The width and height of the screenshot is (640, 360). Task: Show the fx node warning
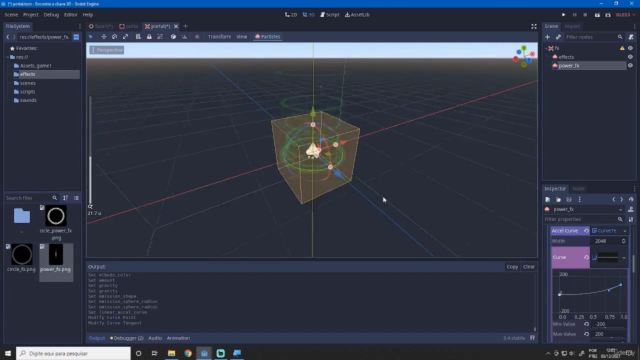[x=622, y=48]
